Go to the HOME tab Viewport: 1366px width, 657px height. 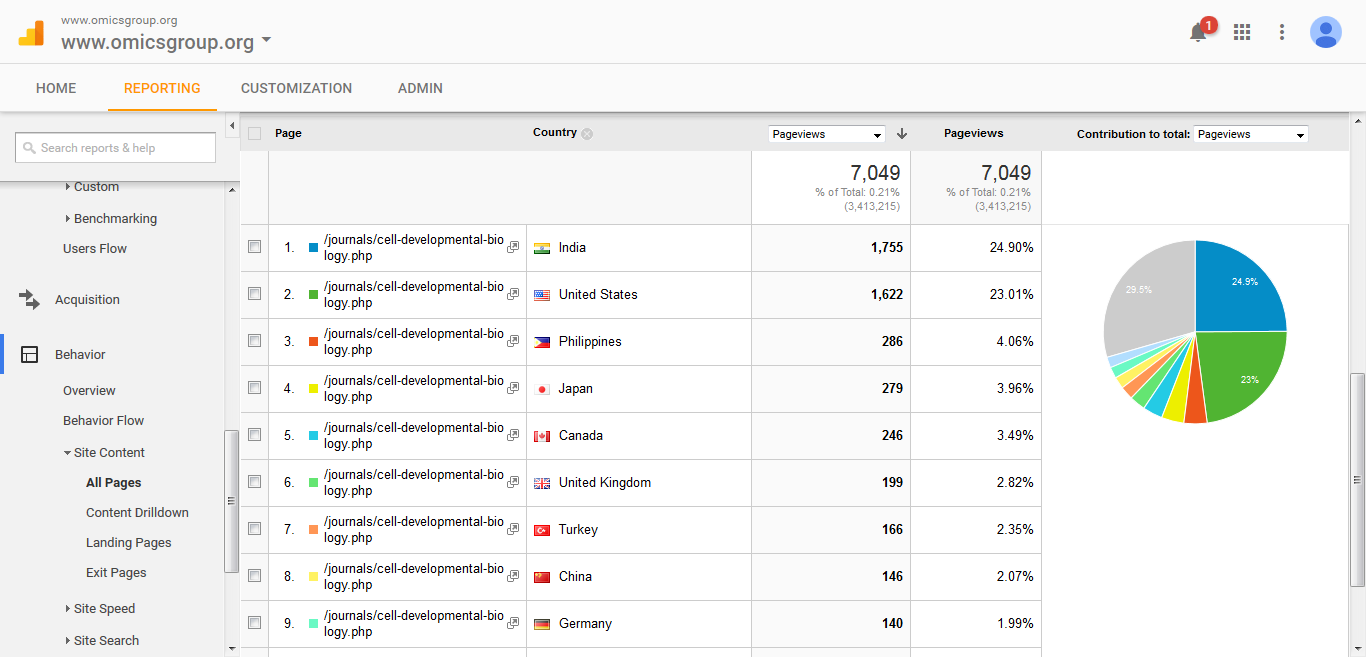click(x=56, y=88)
